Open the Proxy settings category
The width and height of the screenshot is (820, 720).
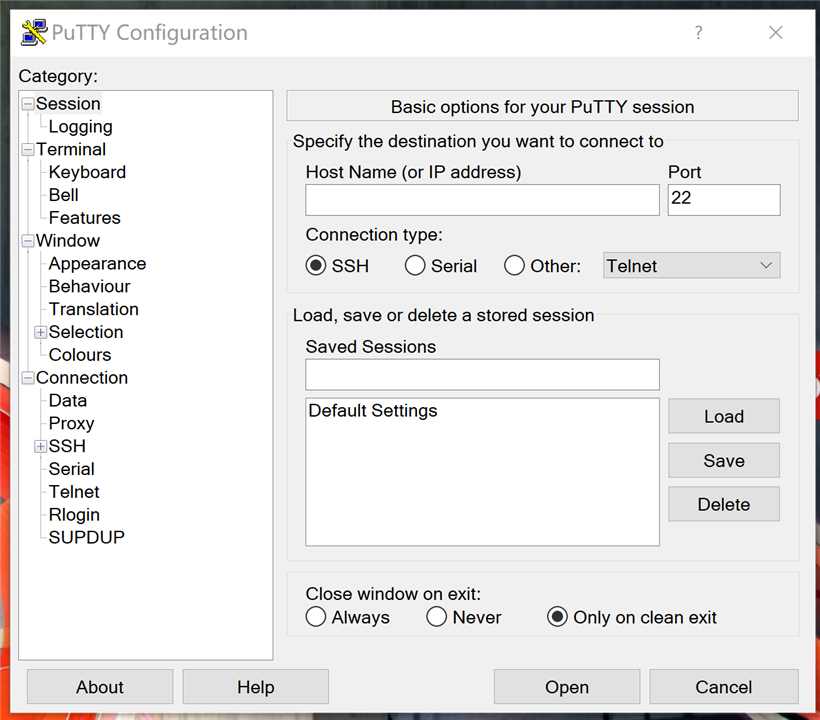tap(71, 423)
